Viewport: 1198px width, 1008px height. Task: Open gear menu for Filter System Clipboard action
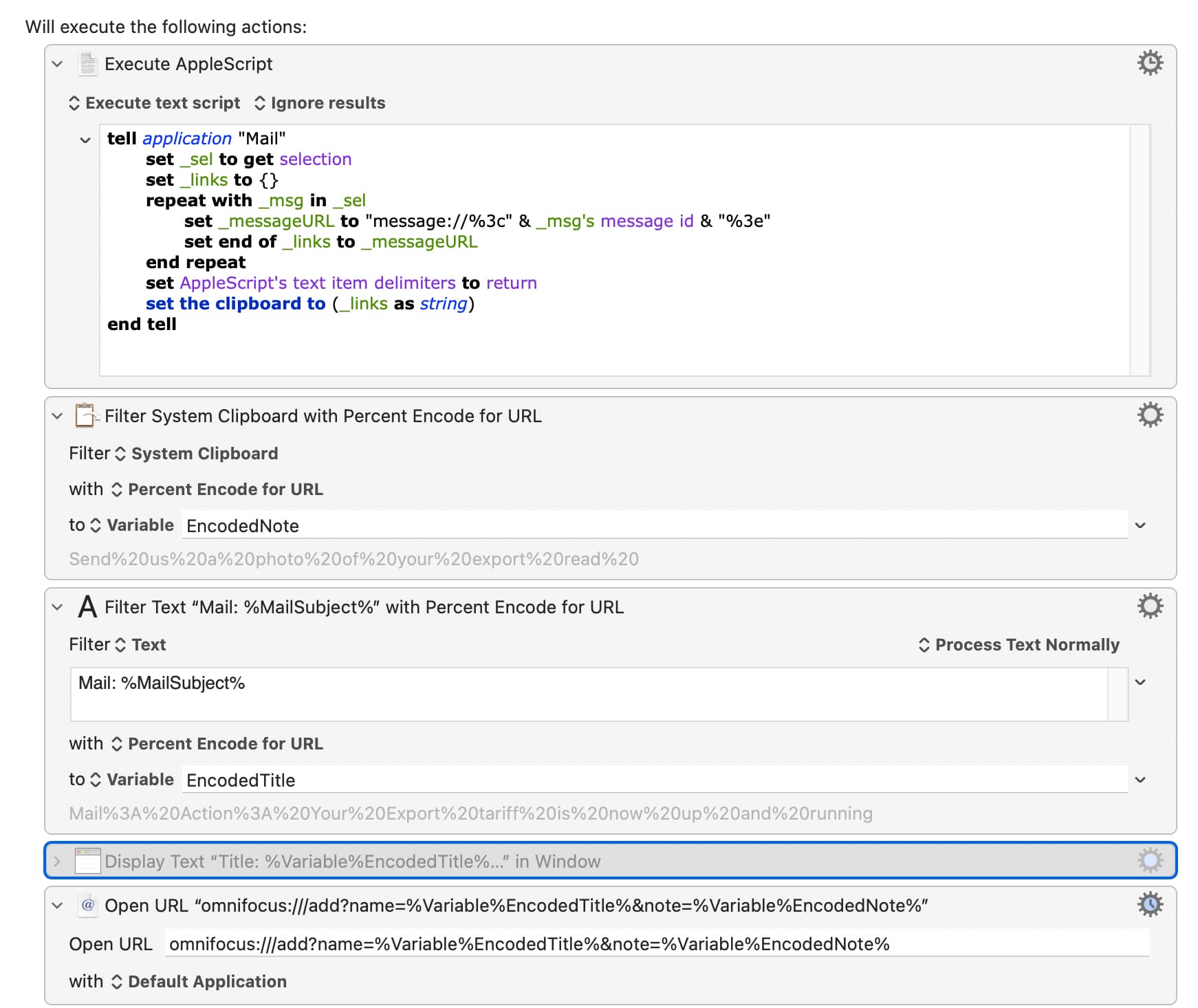click(x=1150, y=415)
